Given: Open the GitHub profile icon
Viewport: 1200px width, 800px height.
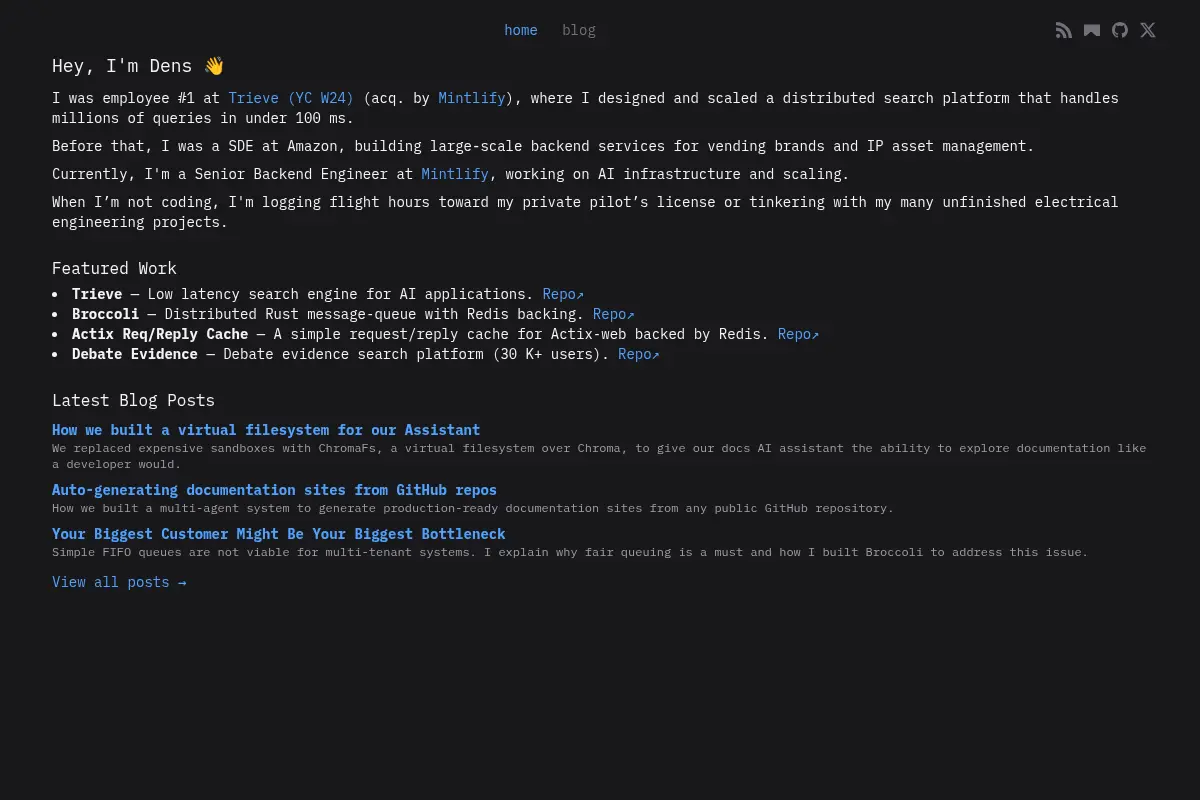Looking at the screenshot, I should tap(1120, 30).
